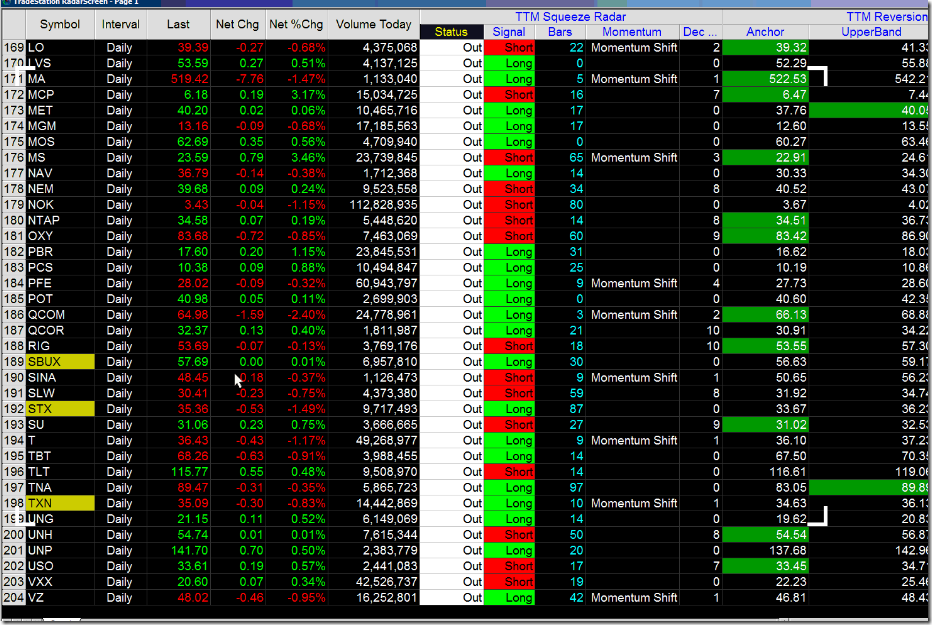Select the Bars column header

pos(560,32)
